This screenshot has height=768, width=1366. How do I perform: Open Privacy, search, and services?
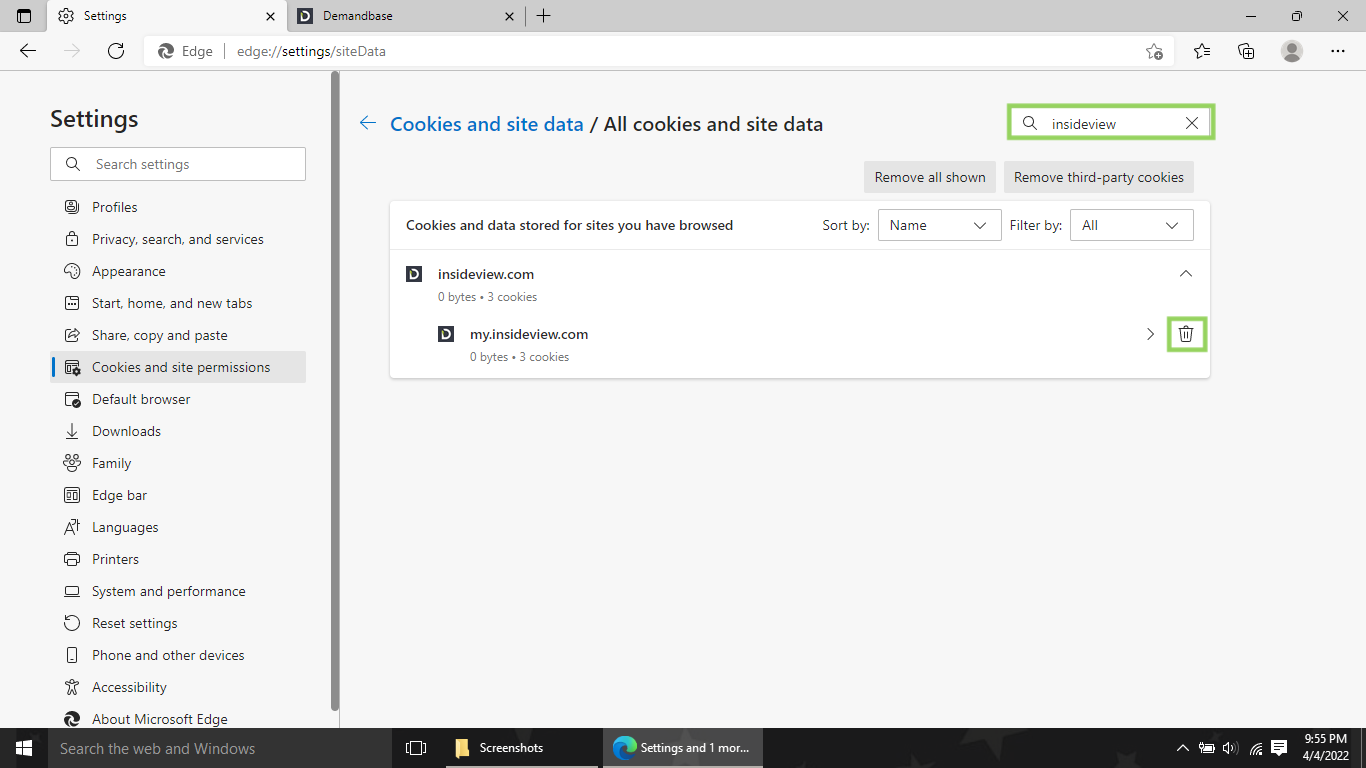click(178, 239)
